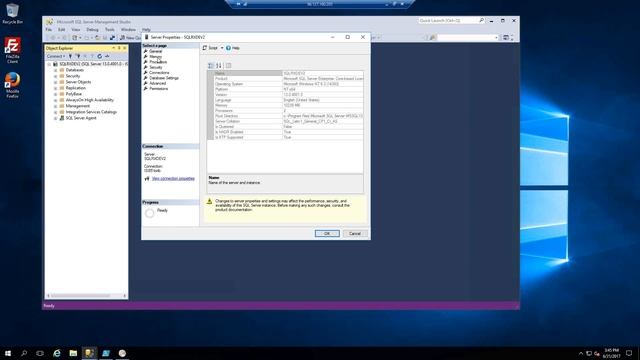This screenshot has height=360, width=640.
Task: Open the Processors page
Action: point(158,62)
